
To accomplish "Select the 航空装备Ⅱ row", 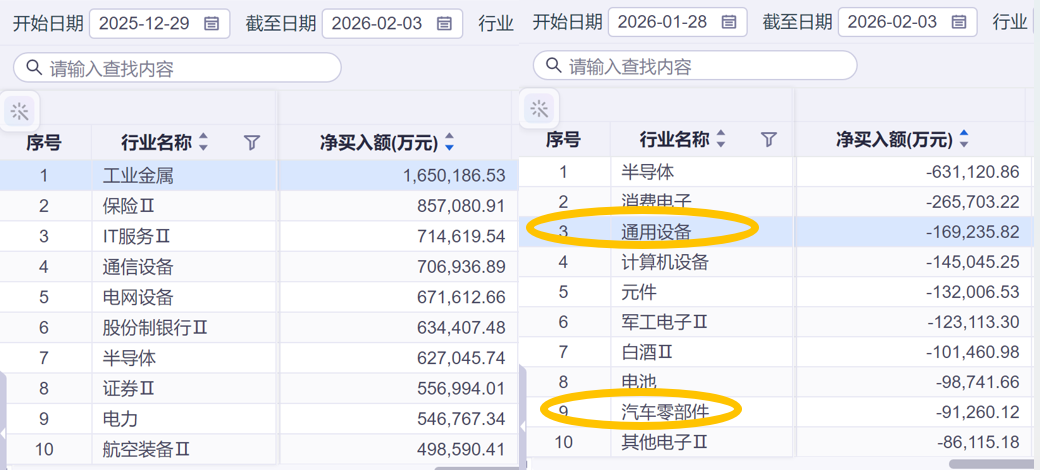I will pos(259,449).
